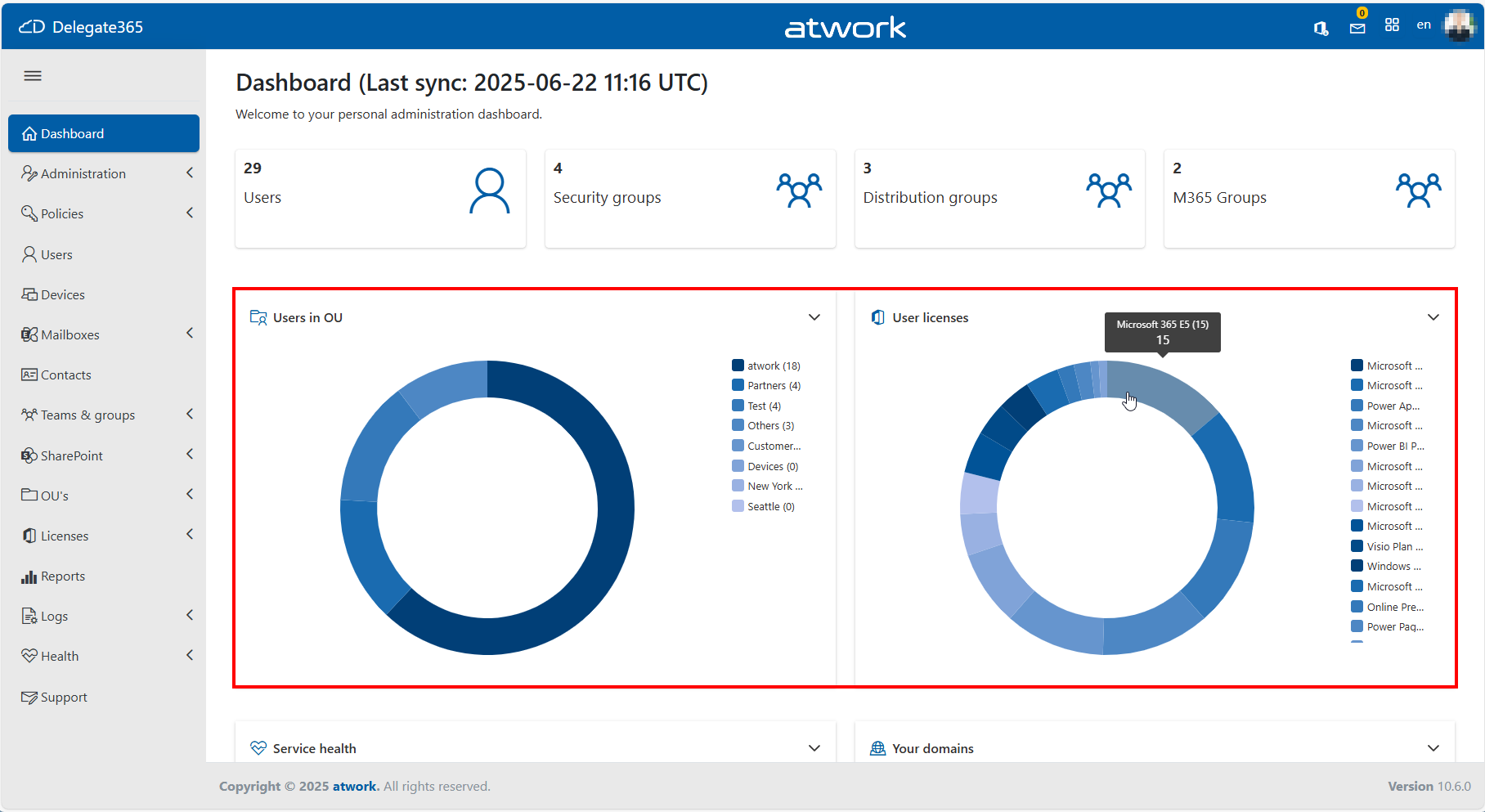The width and height of the screenshot is (1485, 812).
Task: Open the app launcher grid icon
Action: pyautogui.click(x=1392, y=25)
